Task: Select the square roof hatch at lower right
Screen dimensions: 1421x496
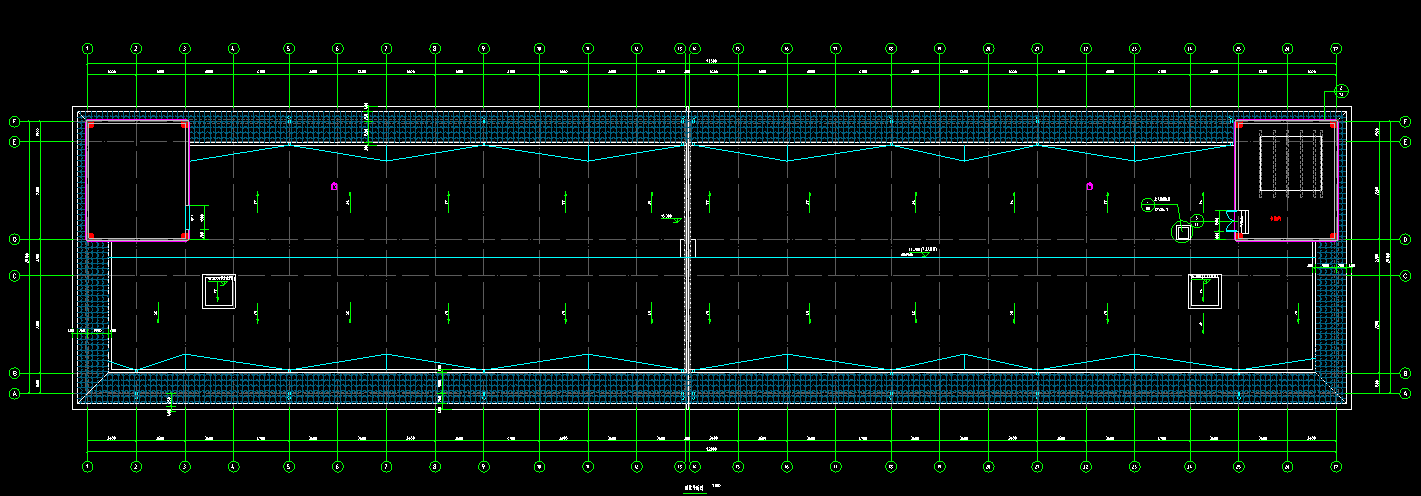Action: 1204,291
